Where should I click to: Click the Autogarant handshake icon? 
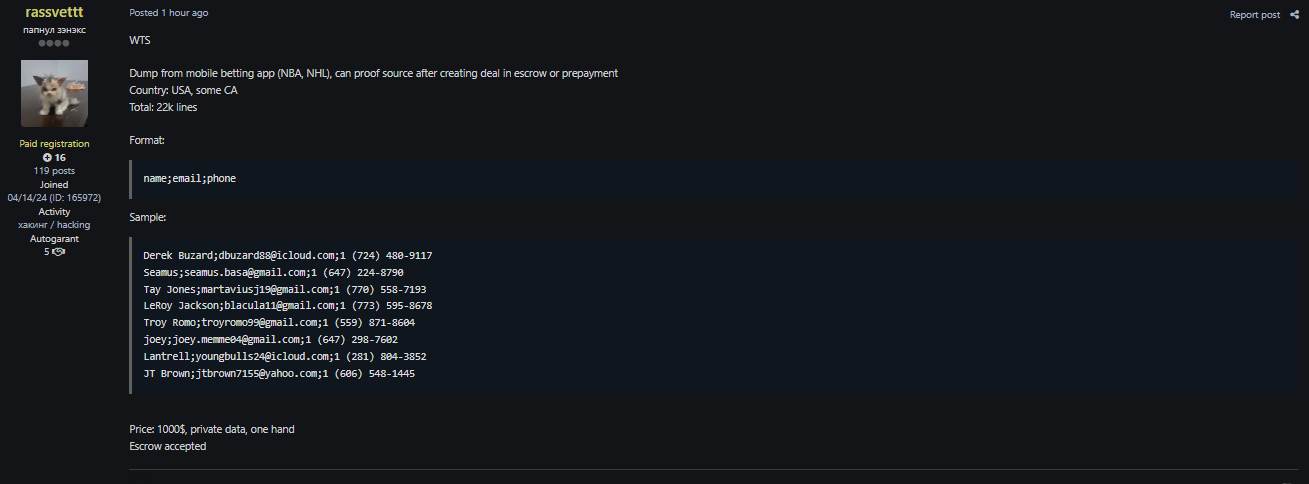(x=59, y=252)
